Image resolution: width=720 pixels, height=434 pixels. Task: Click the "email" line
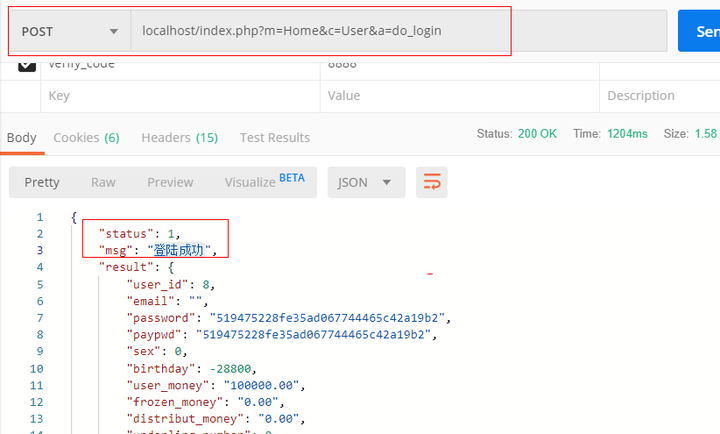pyautogui.click(x=167, y=301)
